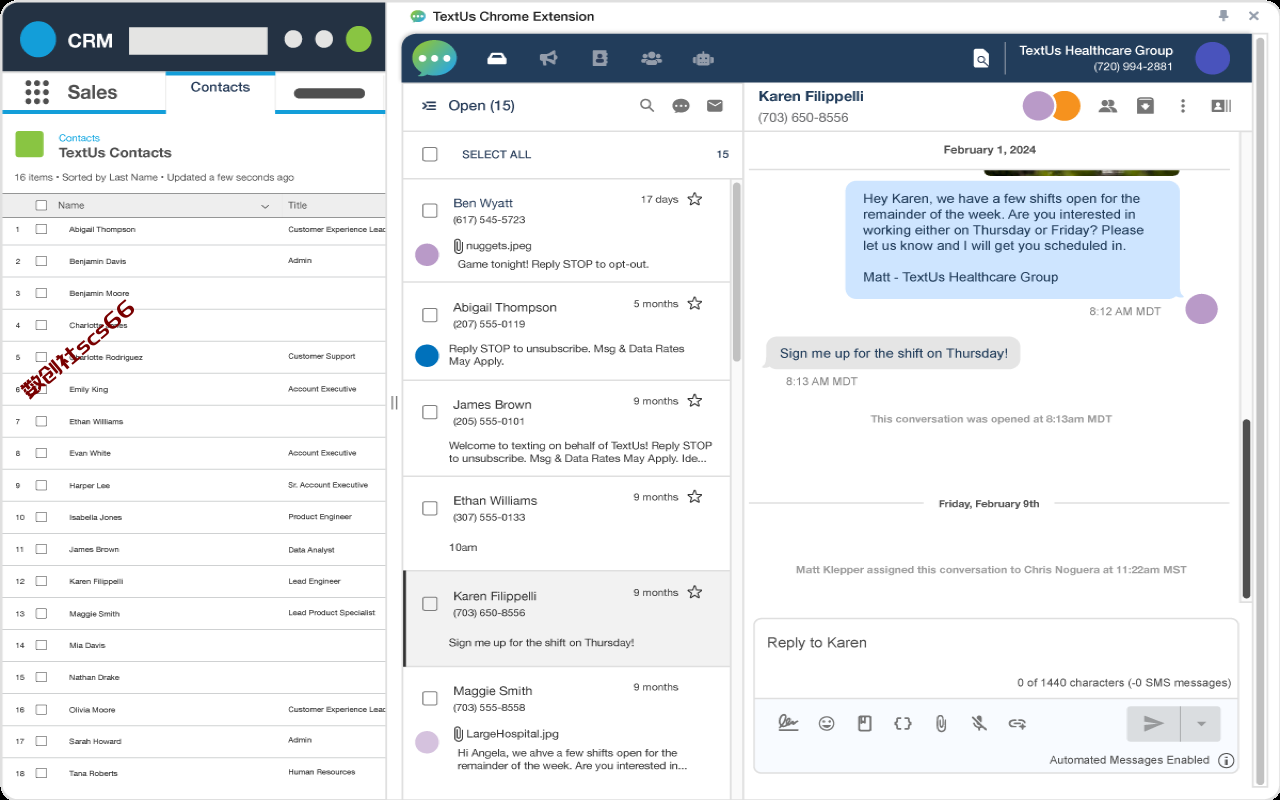Open the nuggets.jpeg attachment
Viewport: 1280px width, 800px height.
(498, 245)
